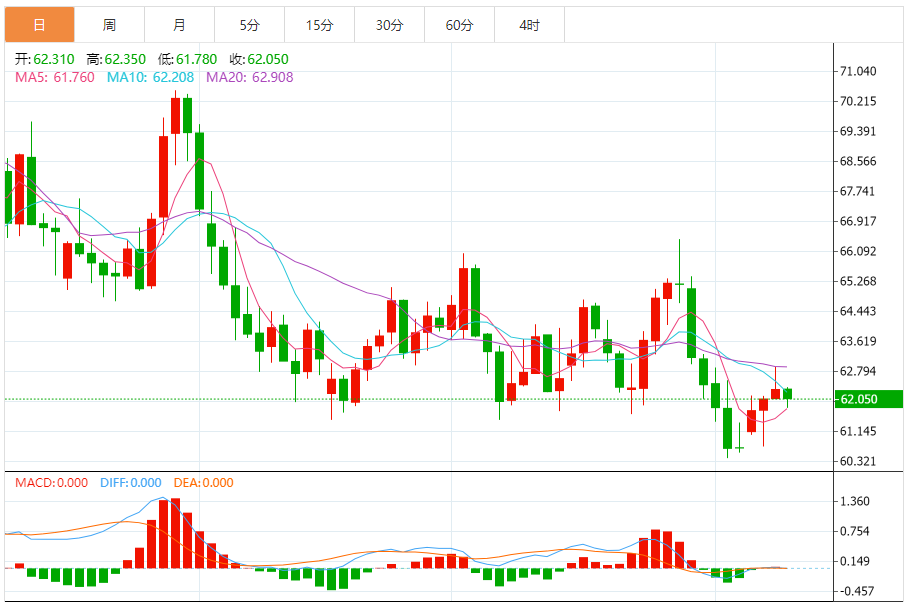
Task: Switch to the 月 monthly tab
Action: (180, 25)
